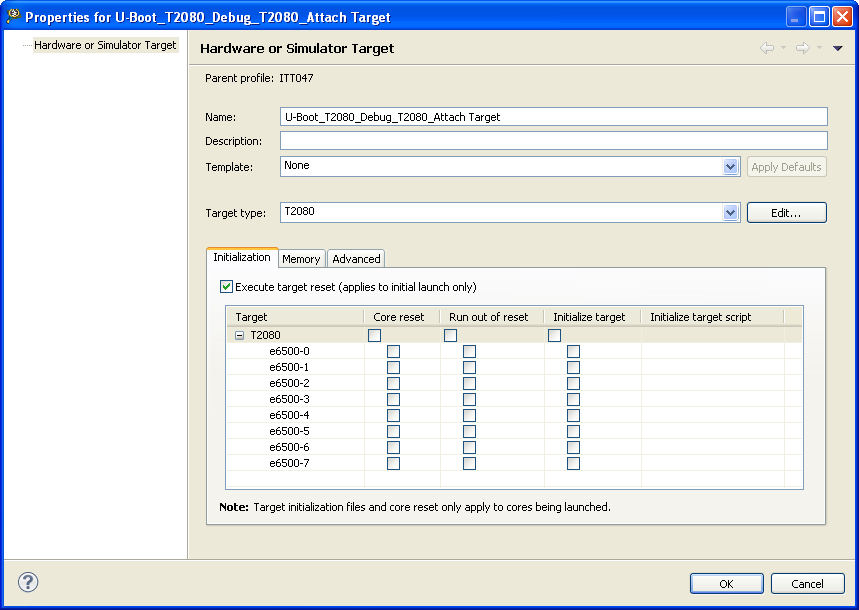Open the view menu triangle icon
Viewport: 859px width, 610px height.
point(838,48)
